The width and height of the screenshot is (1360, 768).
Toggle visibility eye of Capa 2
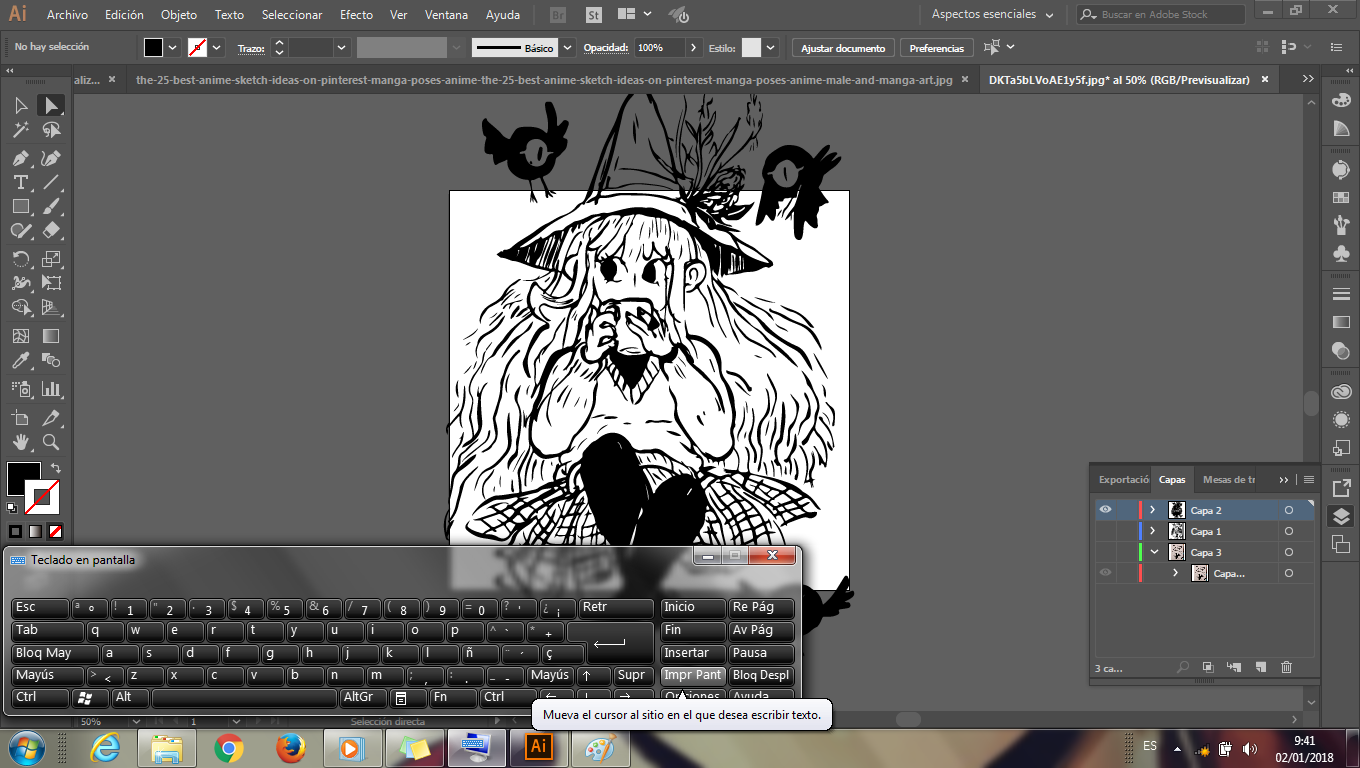pyautogui.click(x=1105, y=510)
